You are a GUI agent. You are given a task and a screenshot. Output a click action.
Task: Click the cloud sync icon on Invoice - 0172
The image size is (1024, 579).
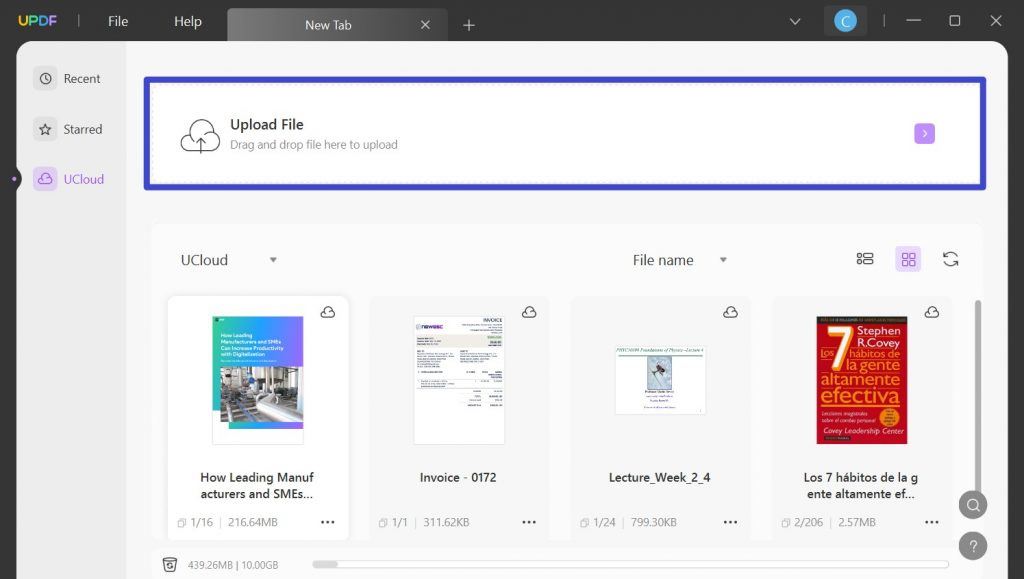point(529,312)
